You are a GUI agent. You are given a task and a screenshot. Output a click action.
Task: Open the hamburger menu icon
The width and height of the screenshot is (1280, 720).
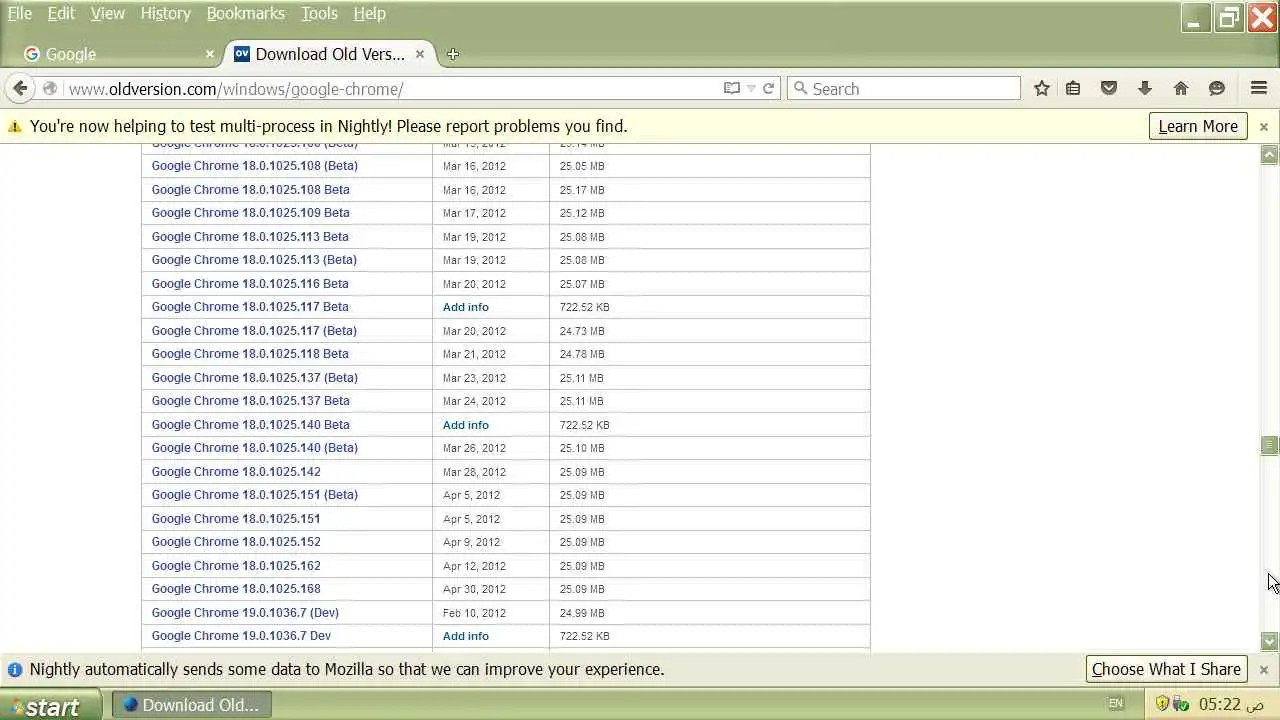(1259, 88)
